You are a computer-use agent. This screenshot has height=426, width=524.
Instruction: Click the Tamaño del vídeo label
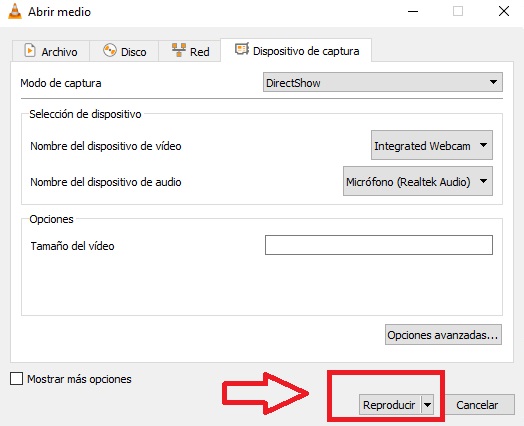point(72,246)
